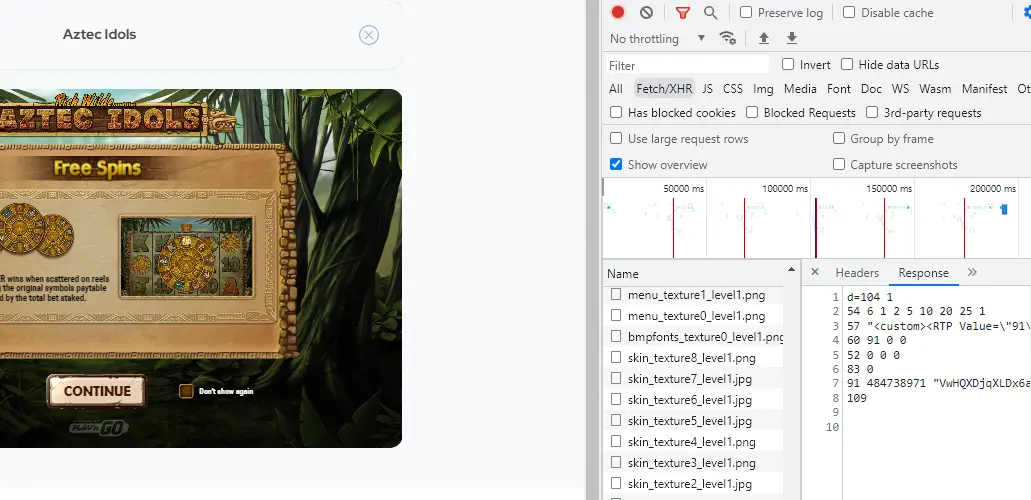
Task: Check Blocked Requests option
Action: 752,112
